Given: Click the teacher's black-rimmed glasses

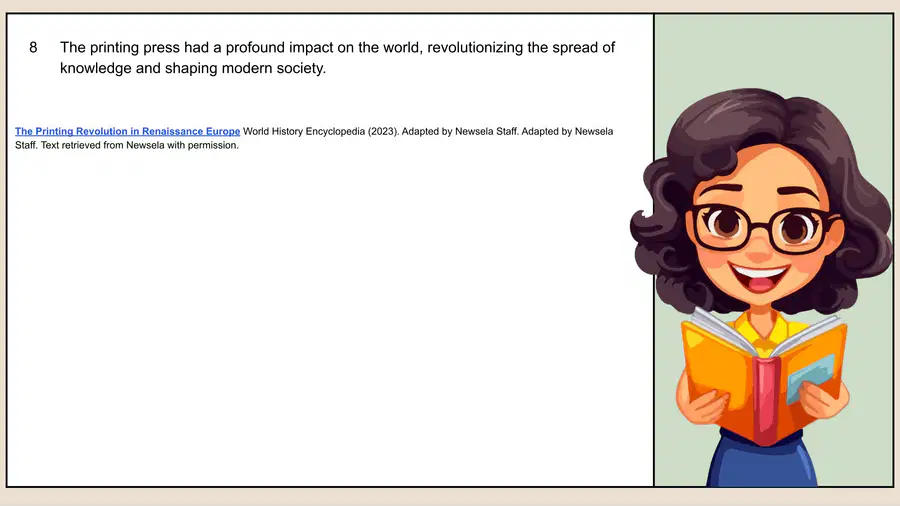Looking at the screenshot, I should [x=761, y=228].
